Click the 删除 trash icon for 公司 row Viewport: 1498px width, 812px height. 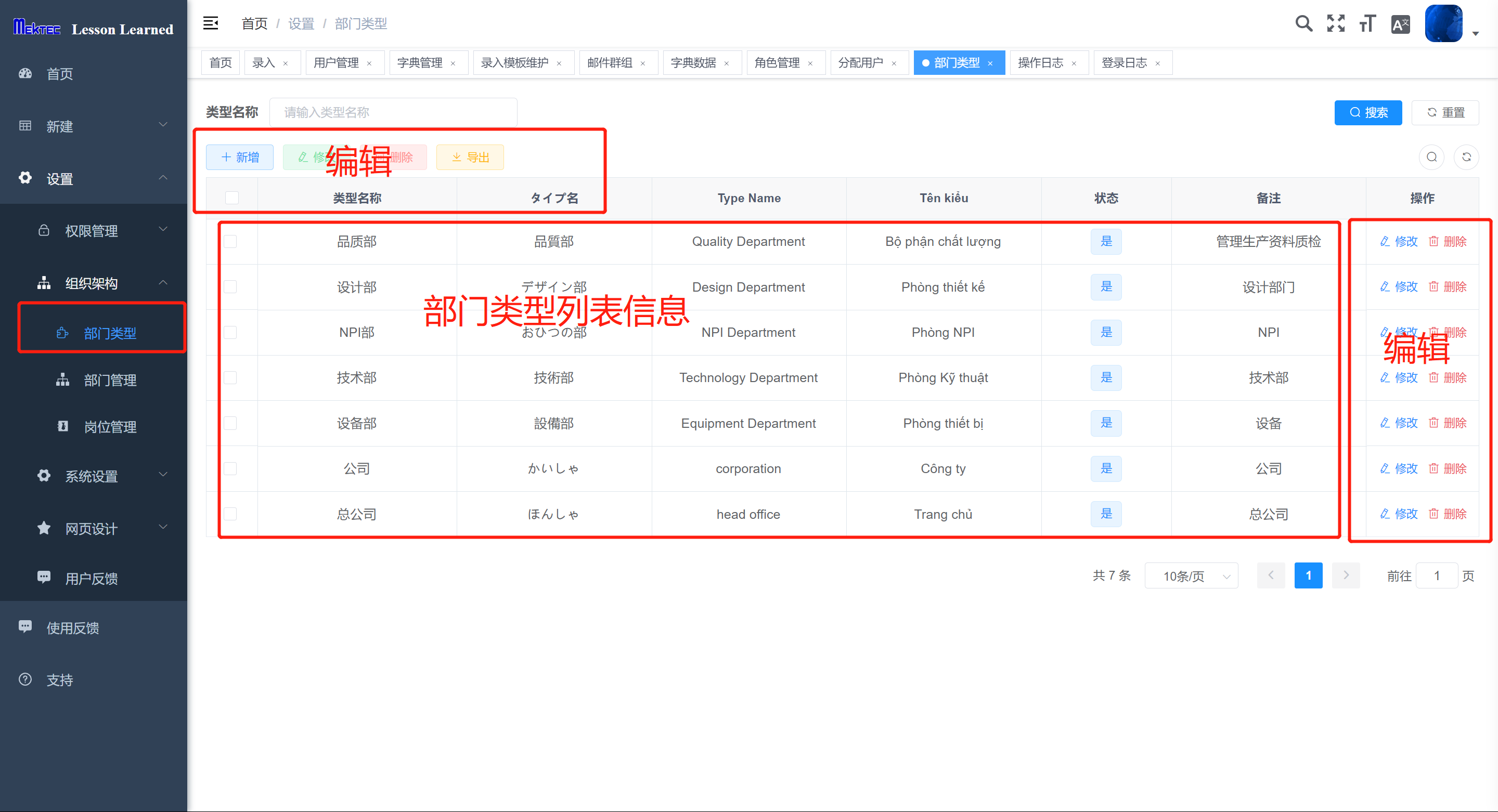coord(1434,468)
